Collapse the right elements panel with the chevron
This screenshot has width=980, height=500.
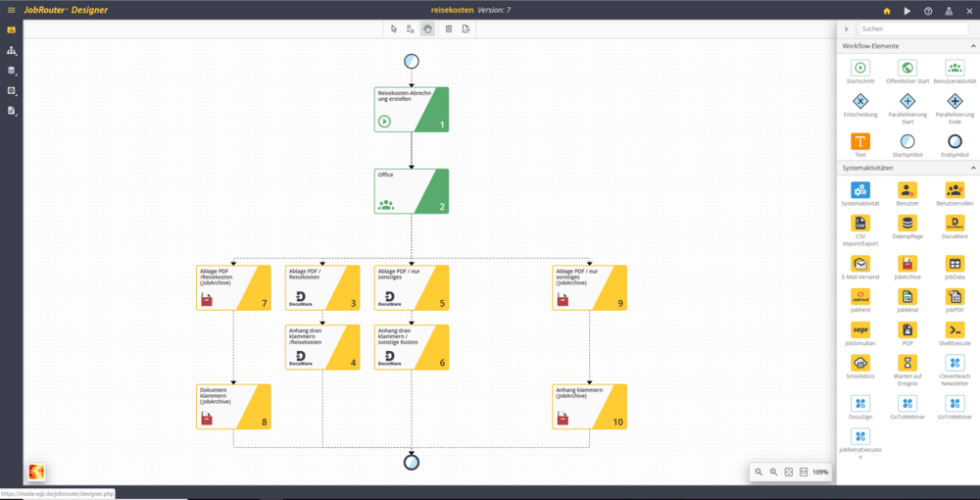846,29
